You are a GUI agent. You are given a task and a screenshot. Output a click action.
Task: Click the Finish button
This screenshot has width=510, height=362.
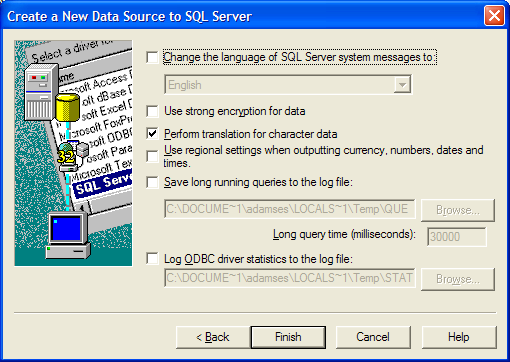click(288, 337)
